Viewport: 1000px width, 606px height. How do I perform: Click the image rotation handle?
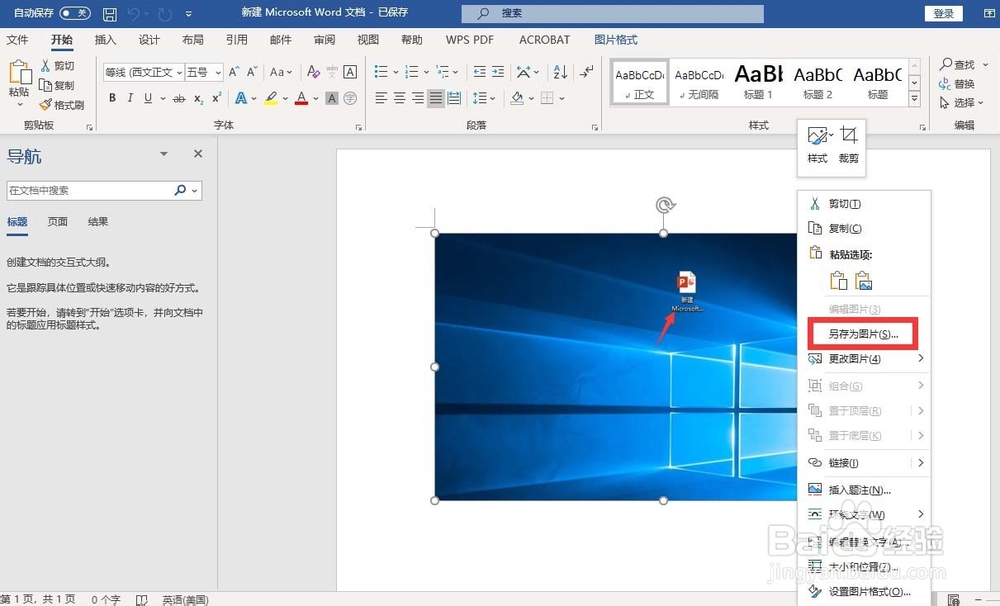[665, 205]
